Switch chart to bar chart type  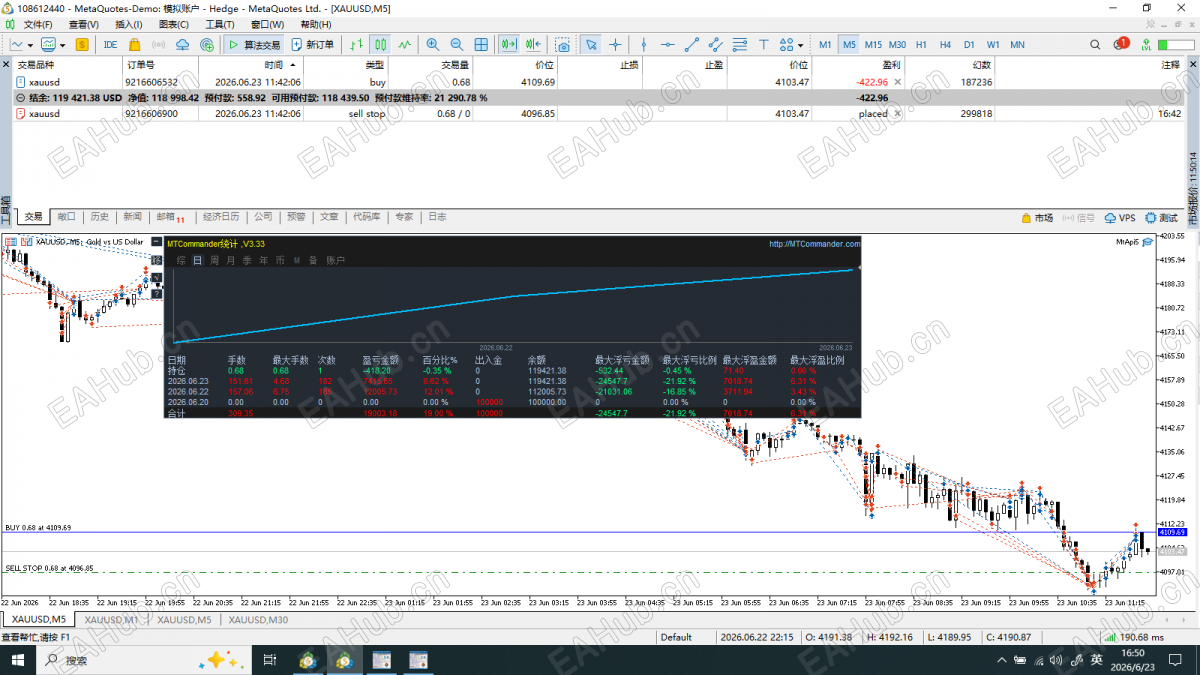[x=356, y=44]
